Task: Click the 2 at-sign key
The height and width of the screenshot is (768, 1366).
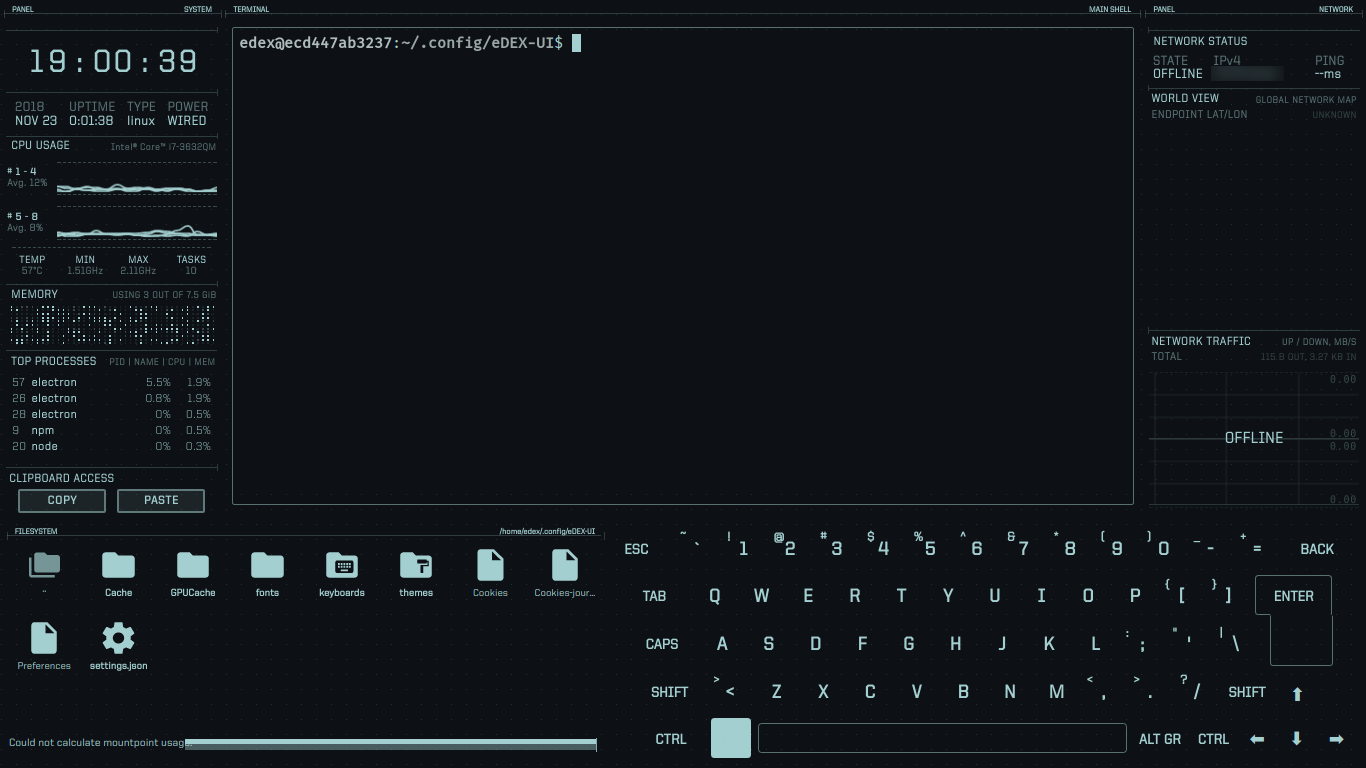Action: (x=785, y=544)
